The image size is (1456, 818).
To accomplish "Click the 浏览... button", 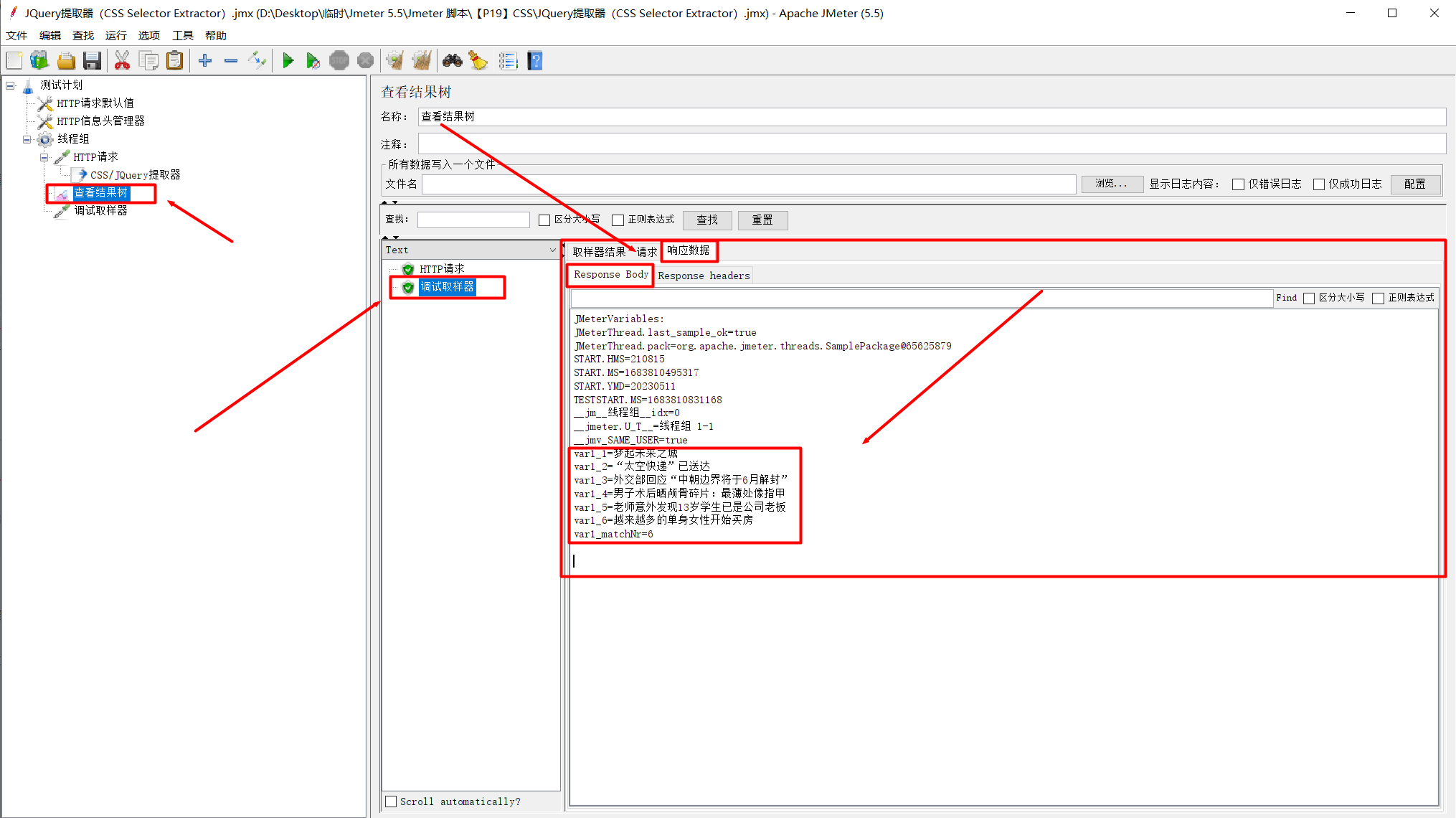I will coord(1112,184).
